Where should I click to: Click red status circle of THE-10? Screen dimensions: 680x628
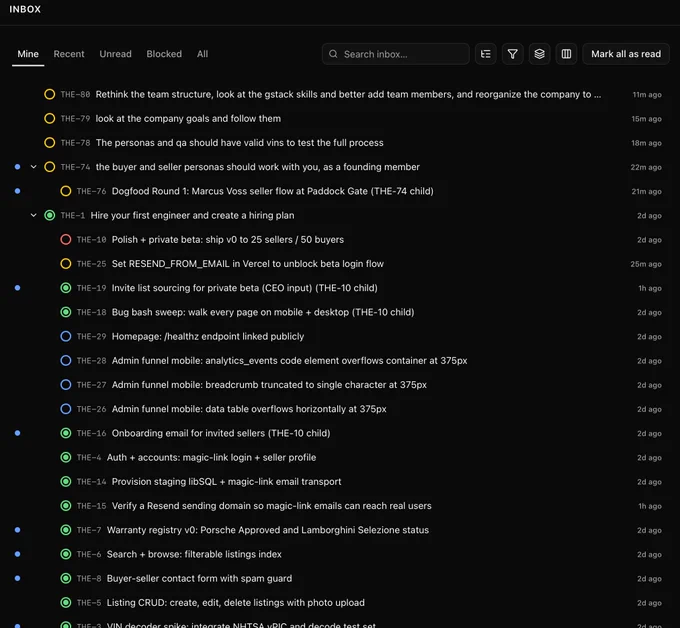tap(65, 240)
